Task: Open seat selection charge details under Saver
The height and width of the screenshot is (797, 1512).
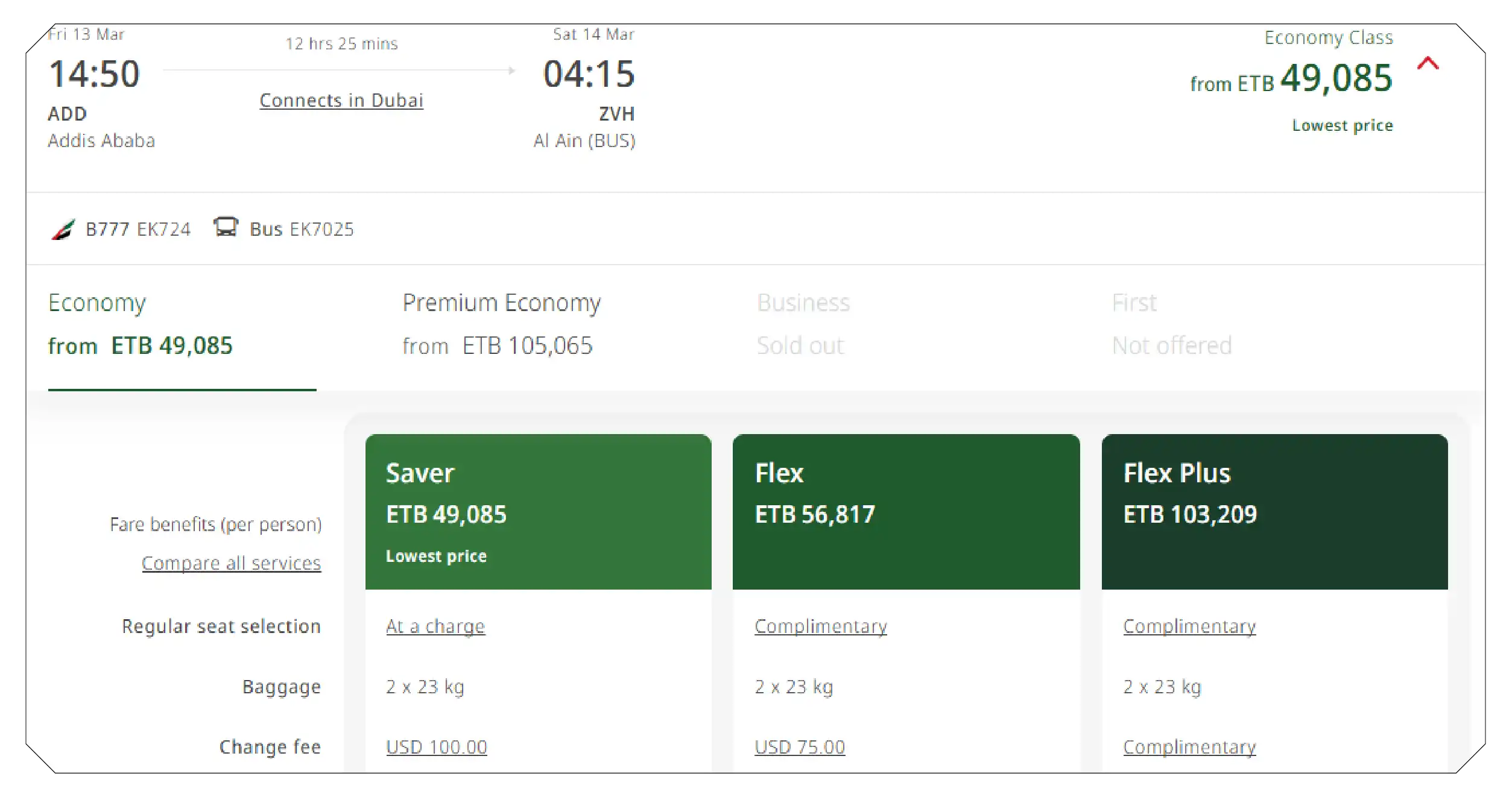Action: 435,626
